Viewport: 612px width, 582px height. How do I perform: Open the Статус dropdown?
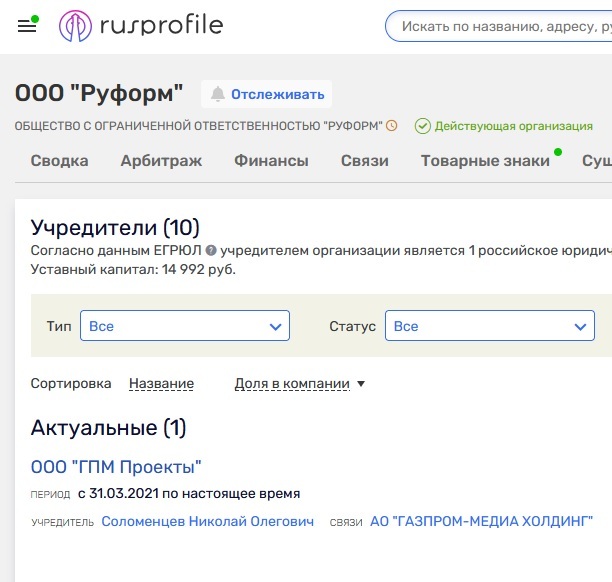[x=490, y=326]
